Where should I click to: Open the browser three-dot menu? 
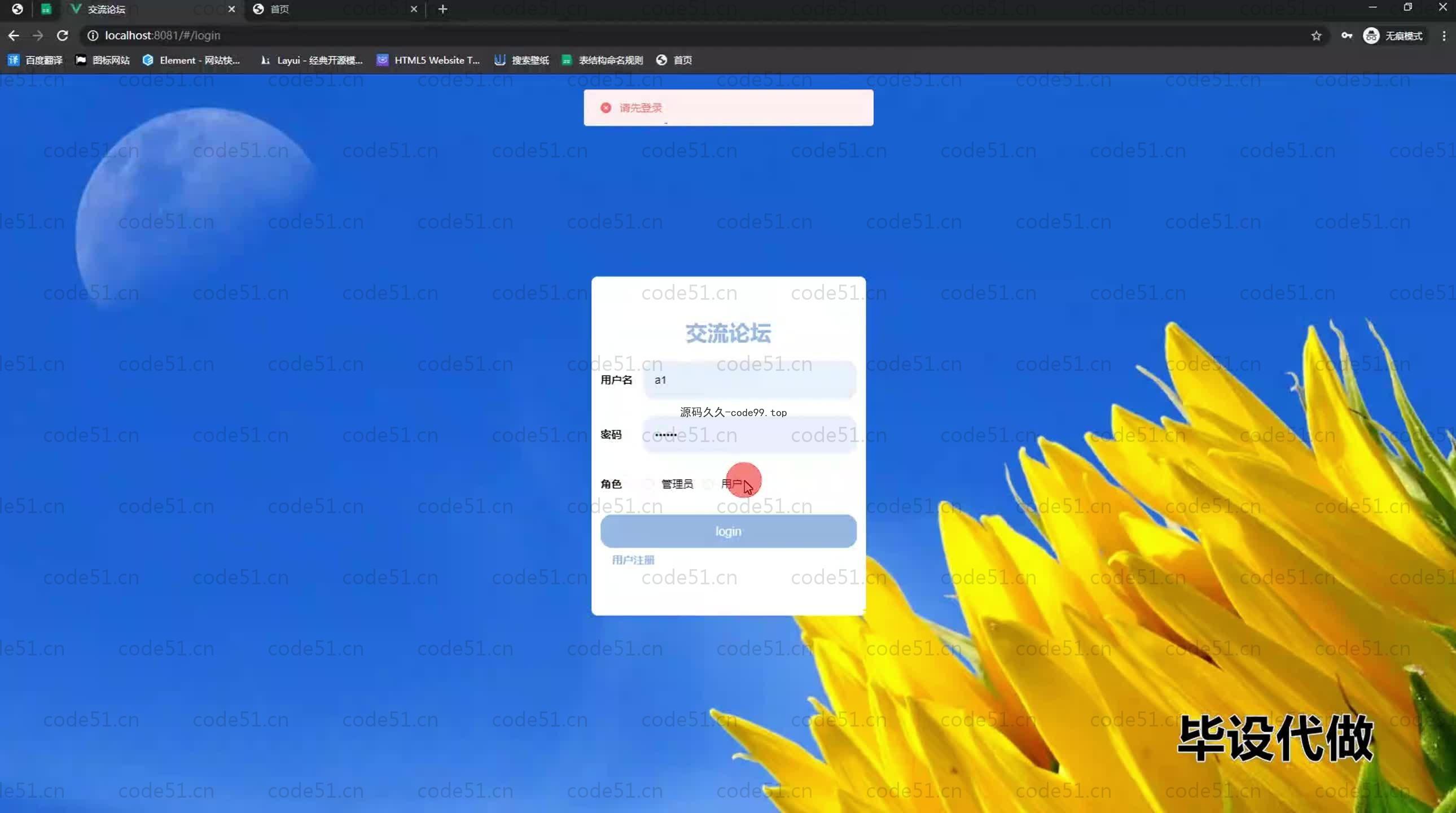pyautogui.click(x=1444, y=36)
